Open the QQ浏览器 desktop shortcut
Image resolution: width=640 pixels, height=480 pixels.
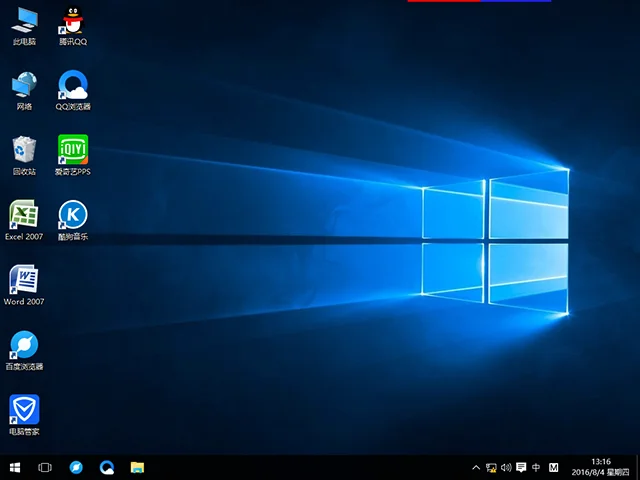pos(73,91)
